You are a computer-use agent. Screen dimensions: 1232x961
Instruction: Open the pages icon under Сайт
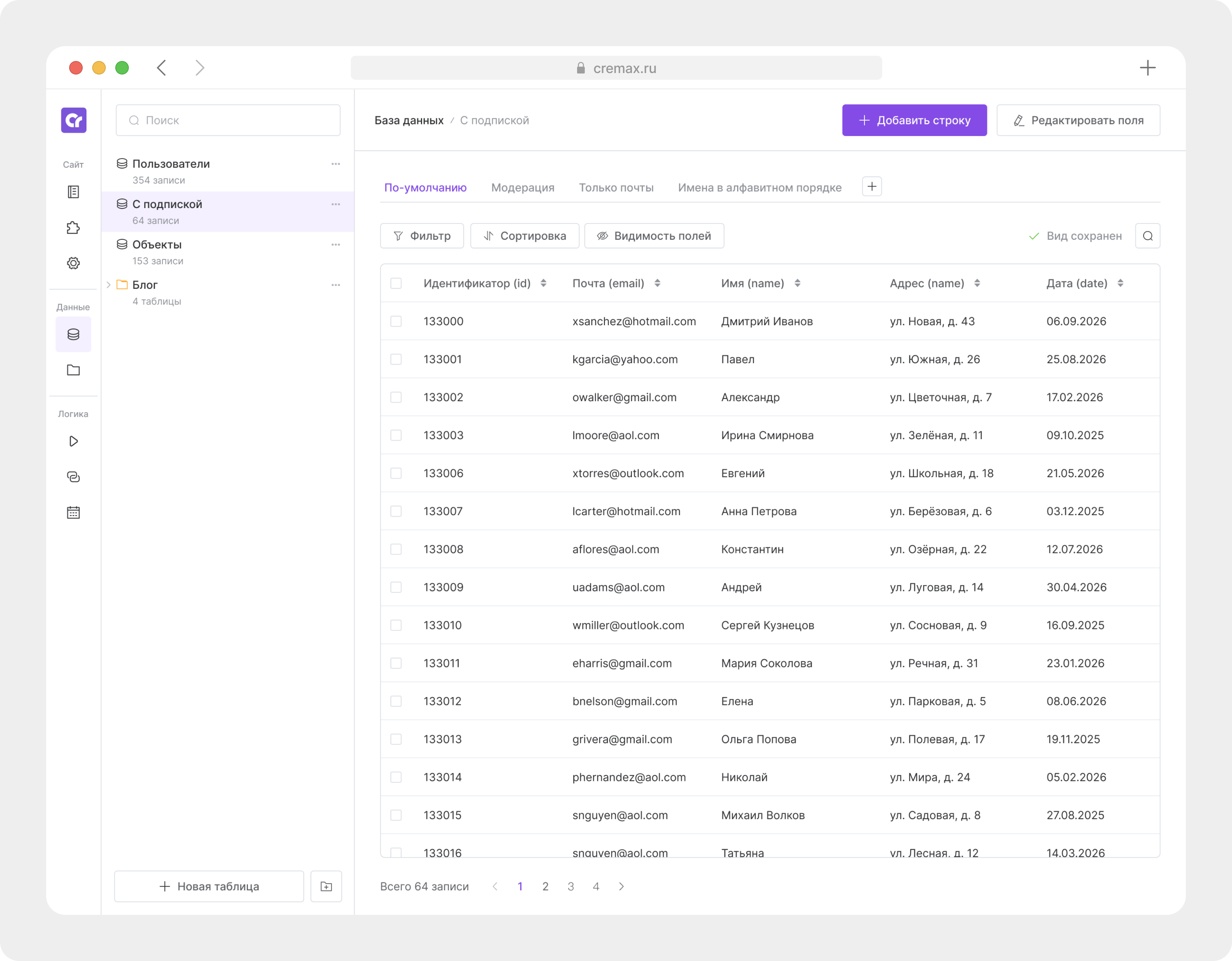coord(74,192)
